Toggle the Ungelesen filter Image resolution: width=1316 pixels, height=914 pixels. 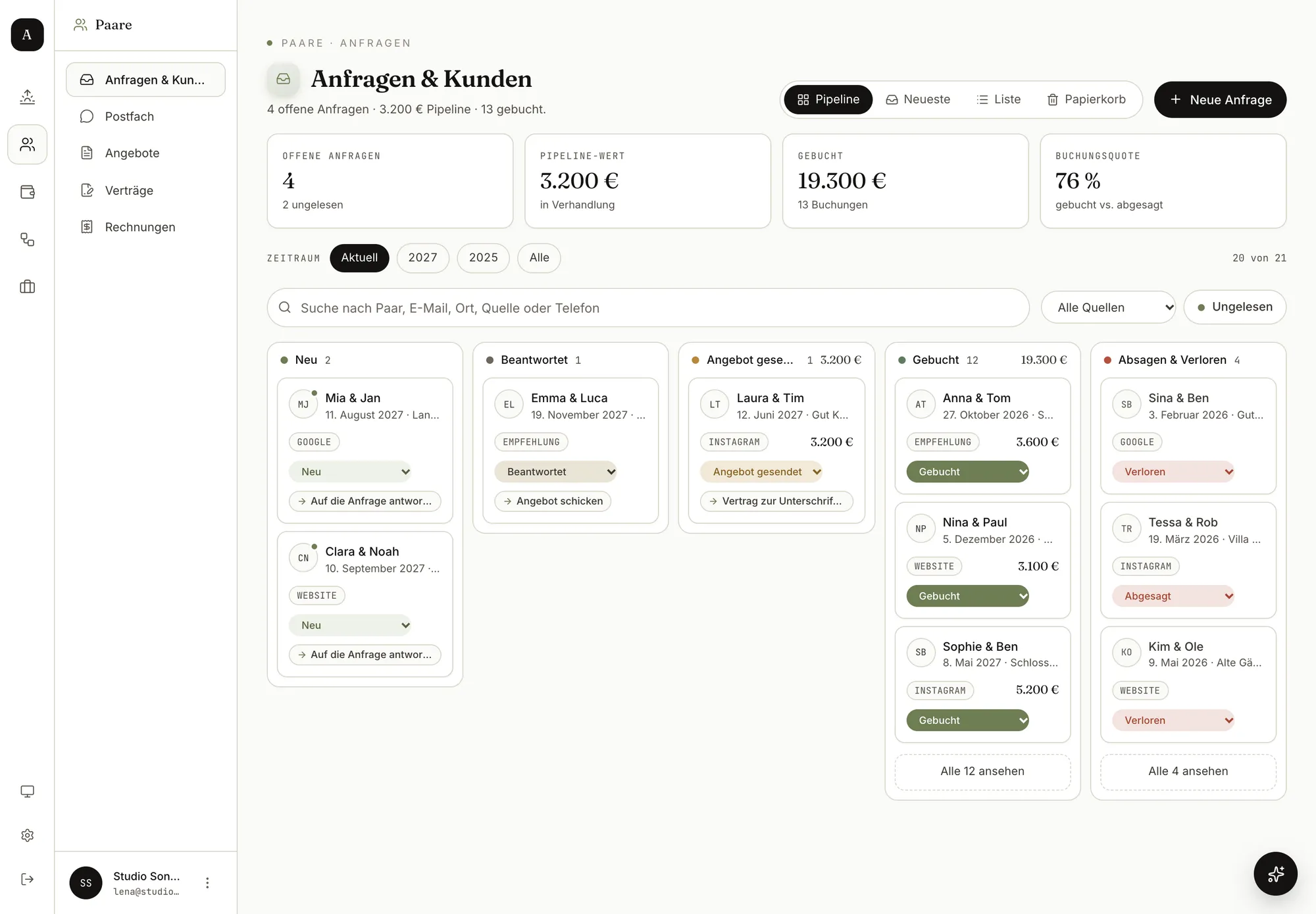click(1234, 307)
